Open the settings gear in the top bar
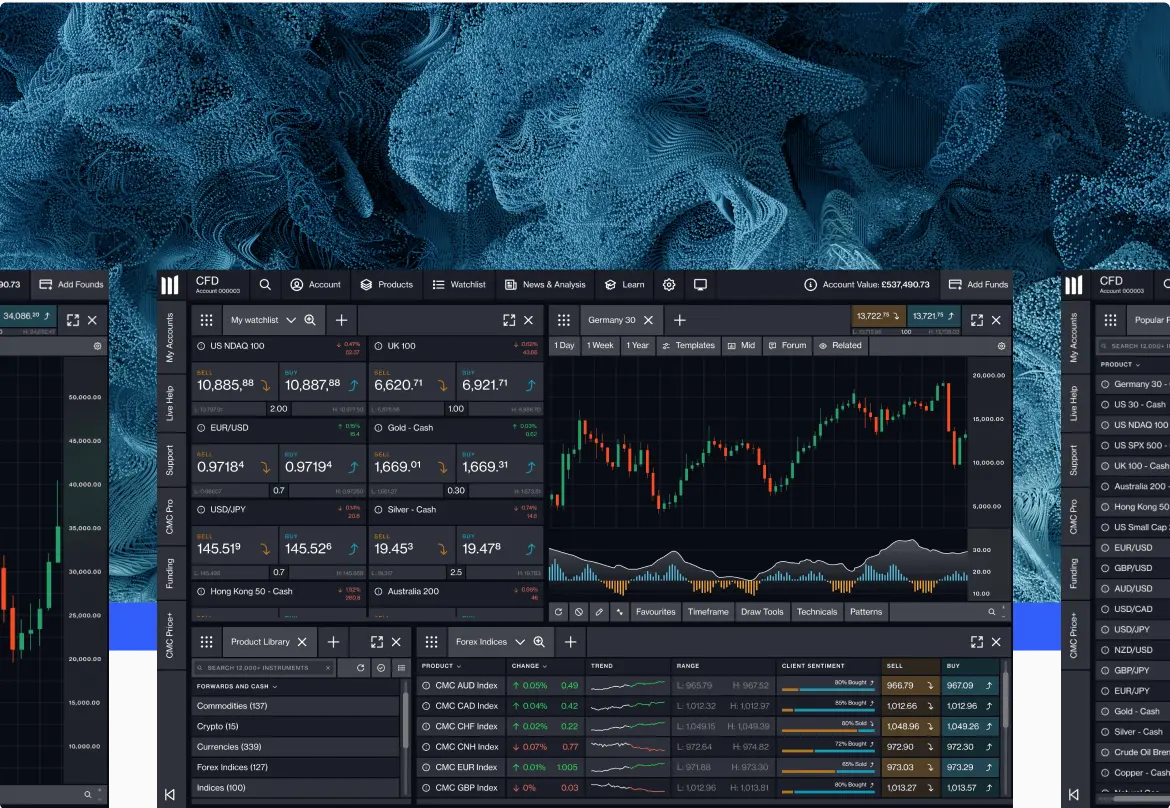This screenshot has width=1170, height=808. (668, 284)
